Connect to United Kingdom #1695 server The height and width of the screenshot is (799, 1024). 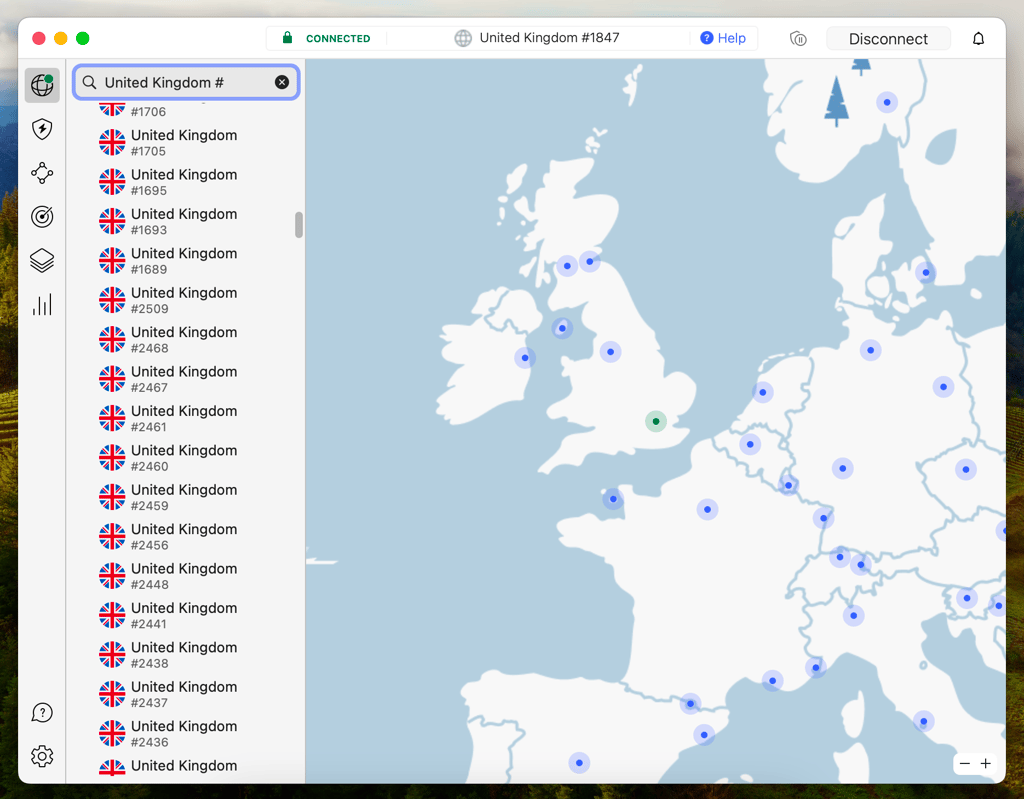click(x=186, y=182)
